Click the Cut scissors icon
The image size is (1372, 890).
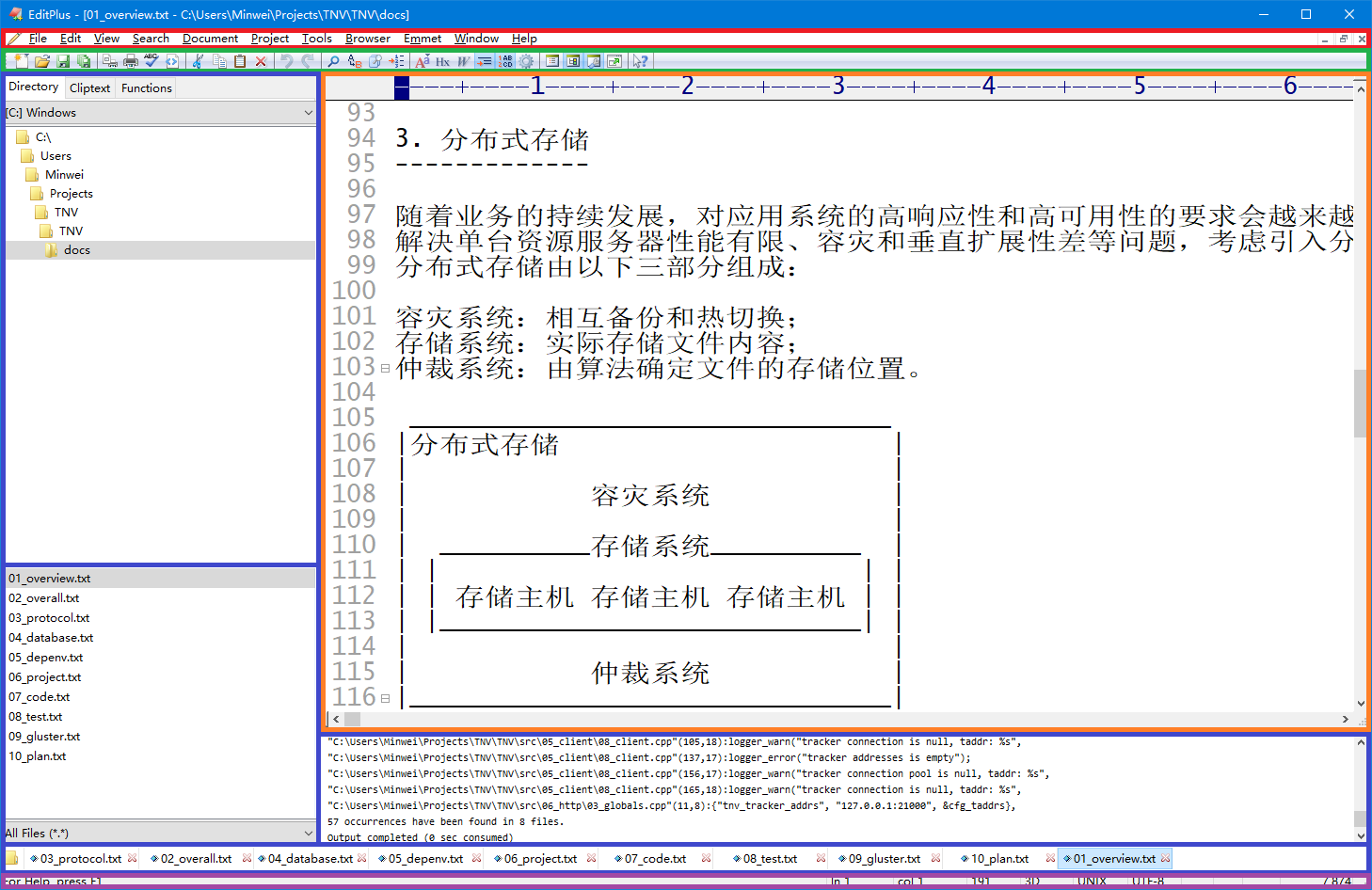[198, 61]
